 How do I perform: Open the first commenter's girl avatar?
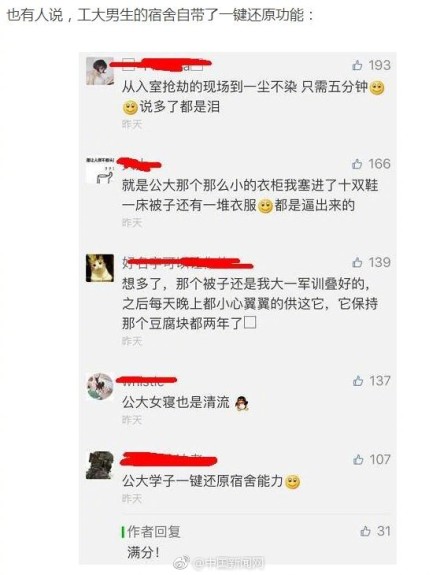(x=100, y=71)
